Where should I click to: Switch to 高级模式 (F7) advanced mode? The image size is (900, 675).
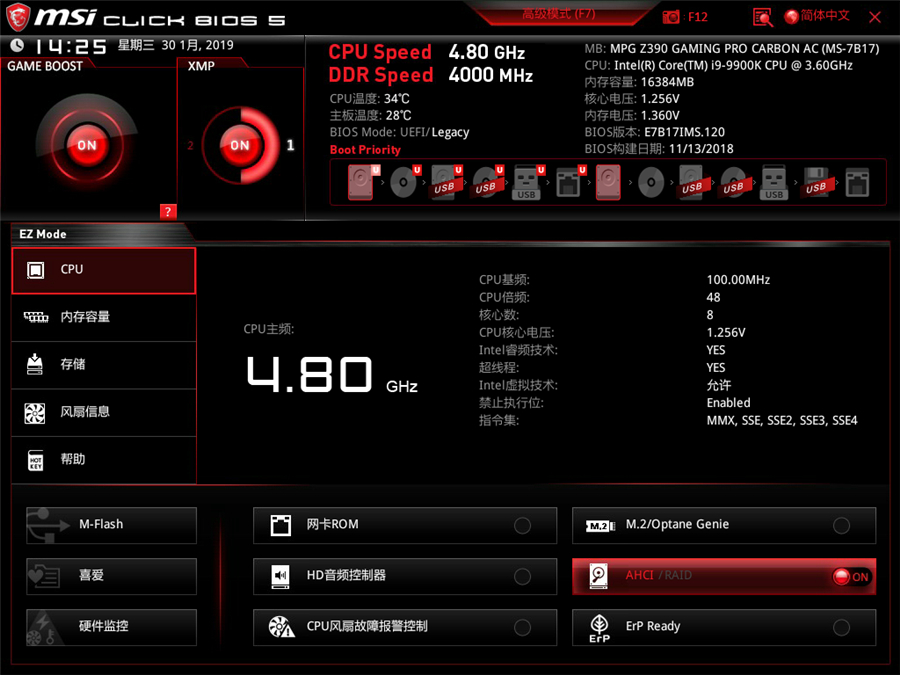[558, 14]
